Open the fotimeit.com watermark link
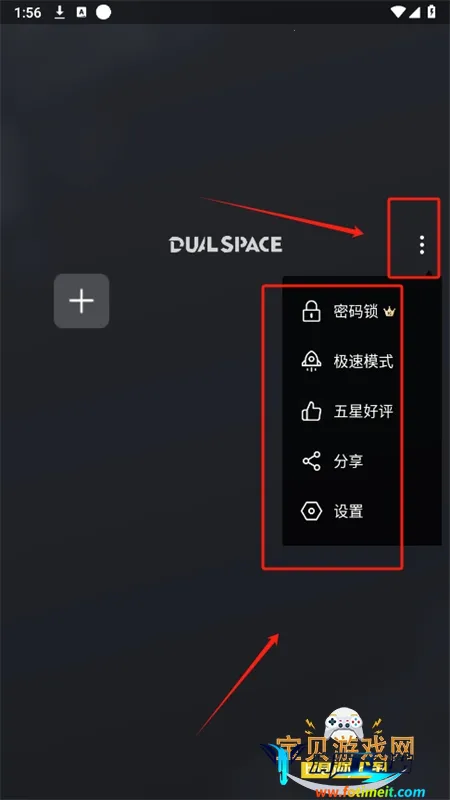 pos(370,792)
